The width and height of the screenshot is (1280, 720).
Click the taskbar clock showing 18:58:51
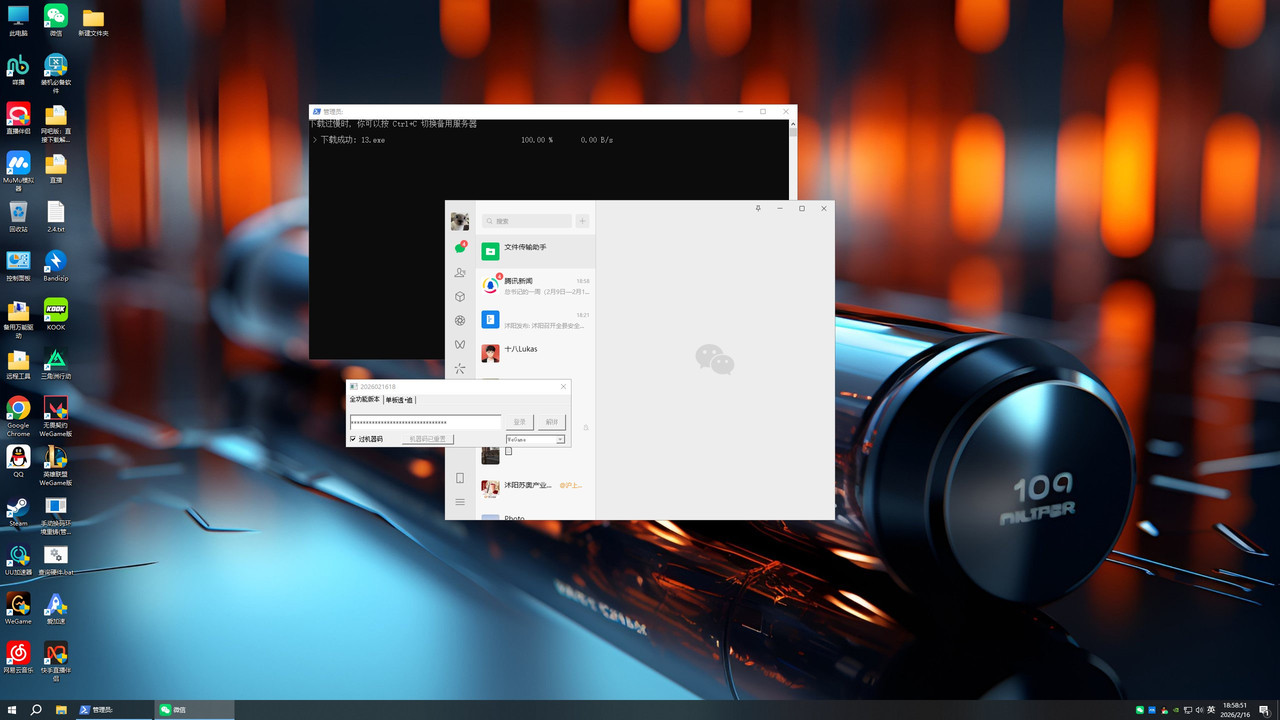click(1235, 710)
